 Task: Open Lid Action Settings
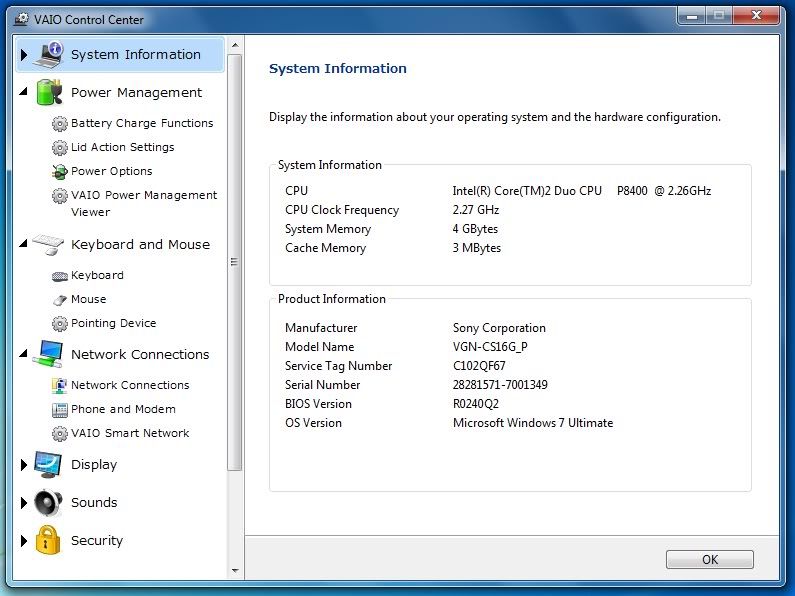[x=123, y=147]
